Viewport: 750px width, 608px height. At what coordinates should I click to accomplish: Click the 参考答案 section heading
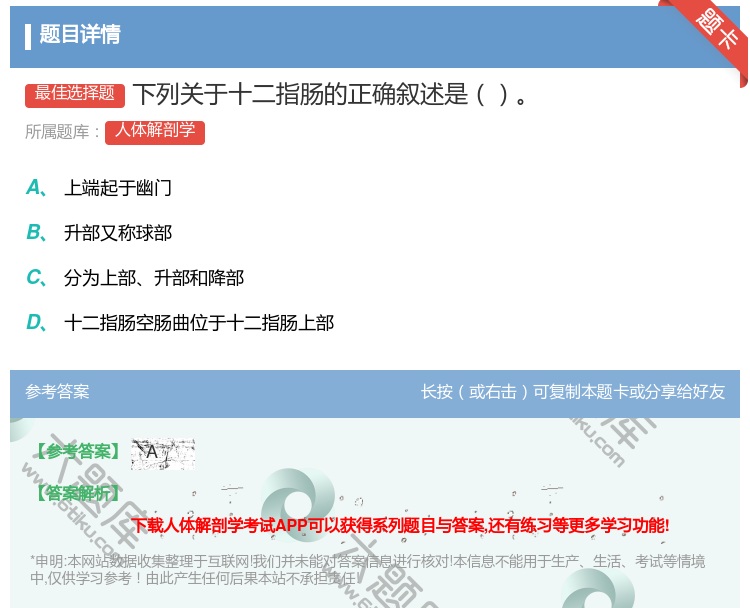click(57, 392)
